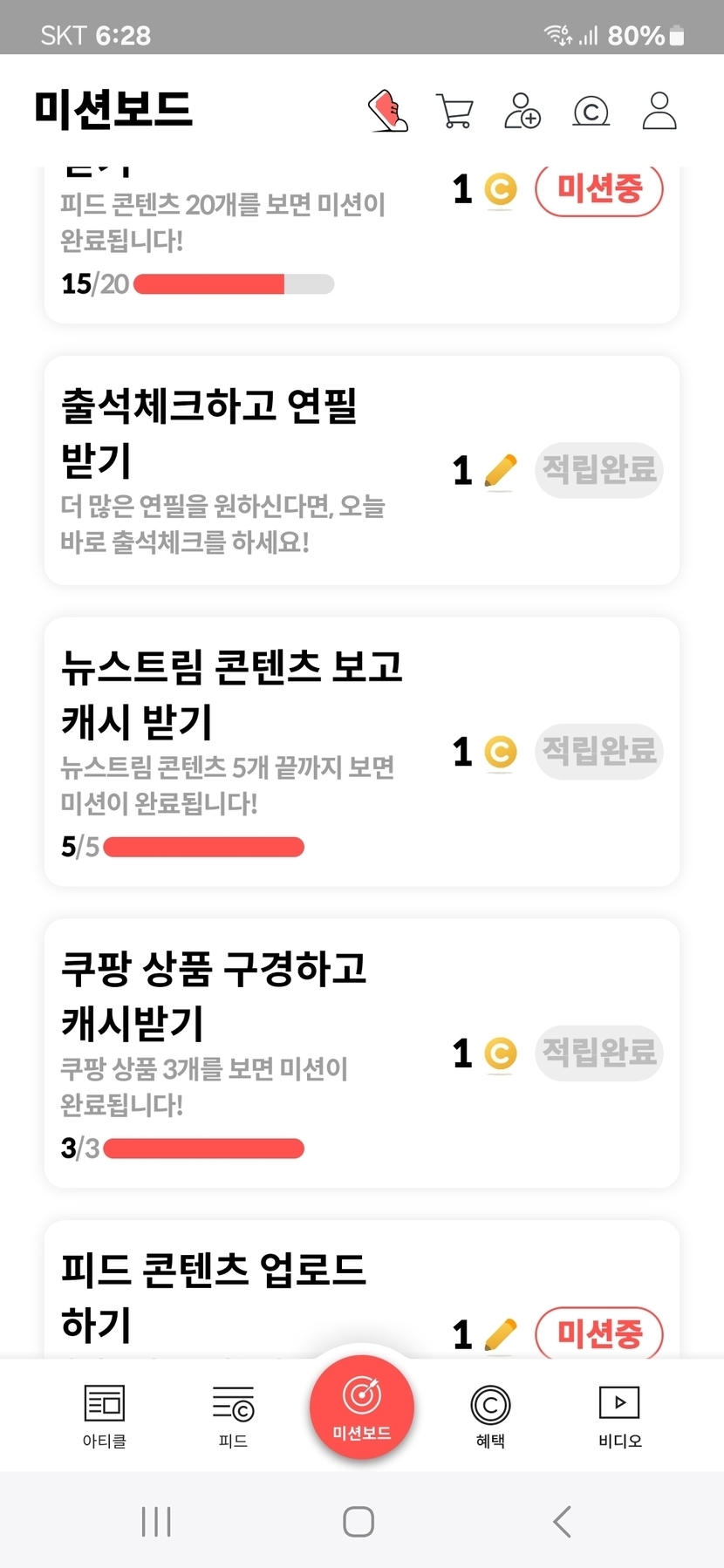Open the shopping cart
The width and height of the screenshot is (724, 1568).
(x=454, y=112)
